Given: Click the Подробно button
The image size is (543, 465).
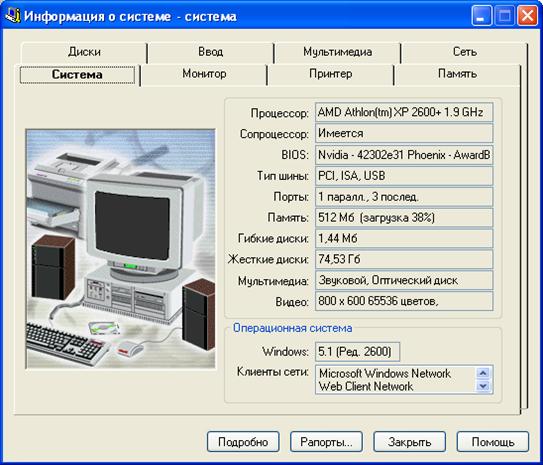Looking at the screenshot, I should pyautogui.click(x=243, y=442).
